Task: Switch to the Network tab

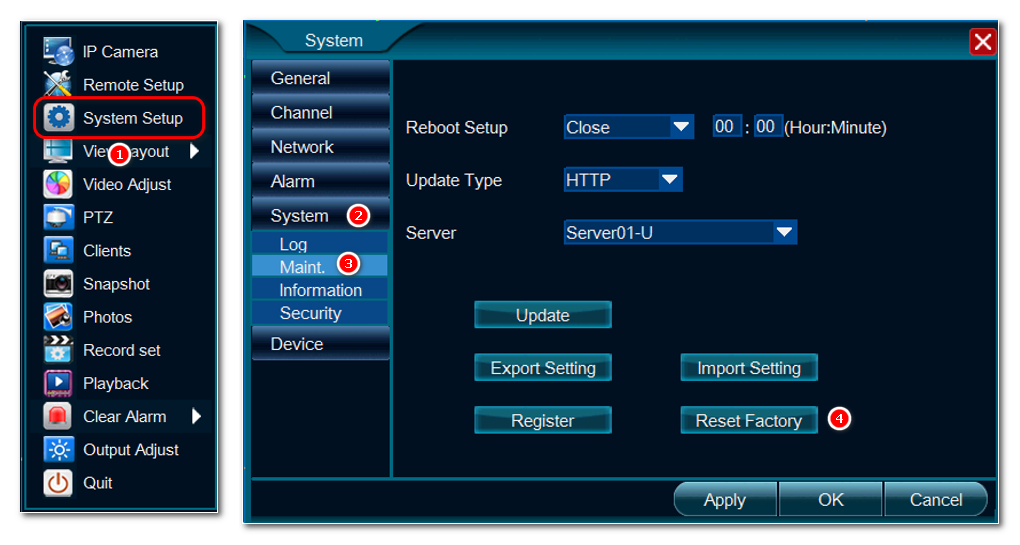Action: coord(320,147)
